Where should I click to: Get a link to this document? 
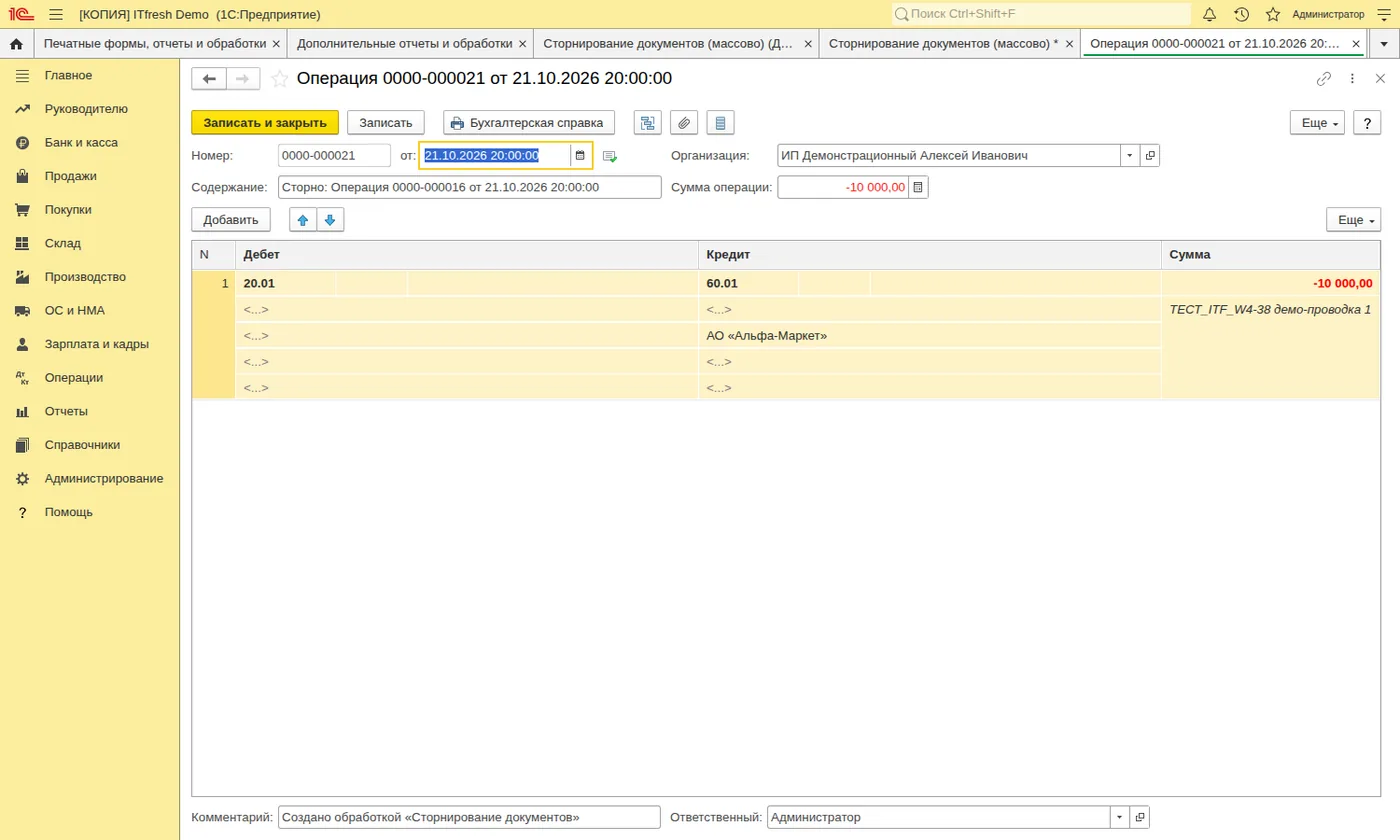coord(1324,79)
